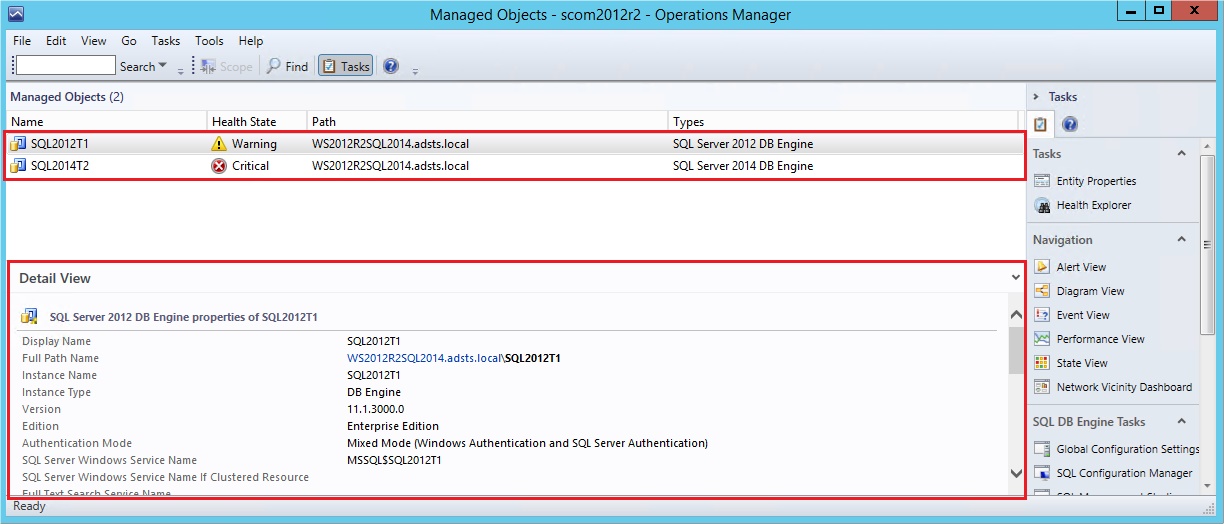The height and width of the screenshot is (524, 1224).
Task: Run Global Configuration Settings task
Action: pyautogui.click(x=1127, y=449)
